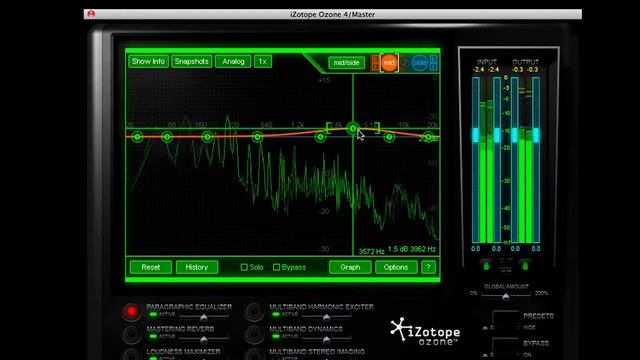
Task: Click the Loudness Maximizer module label
Action: pyautogui.click(x=183, y=351)
